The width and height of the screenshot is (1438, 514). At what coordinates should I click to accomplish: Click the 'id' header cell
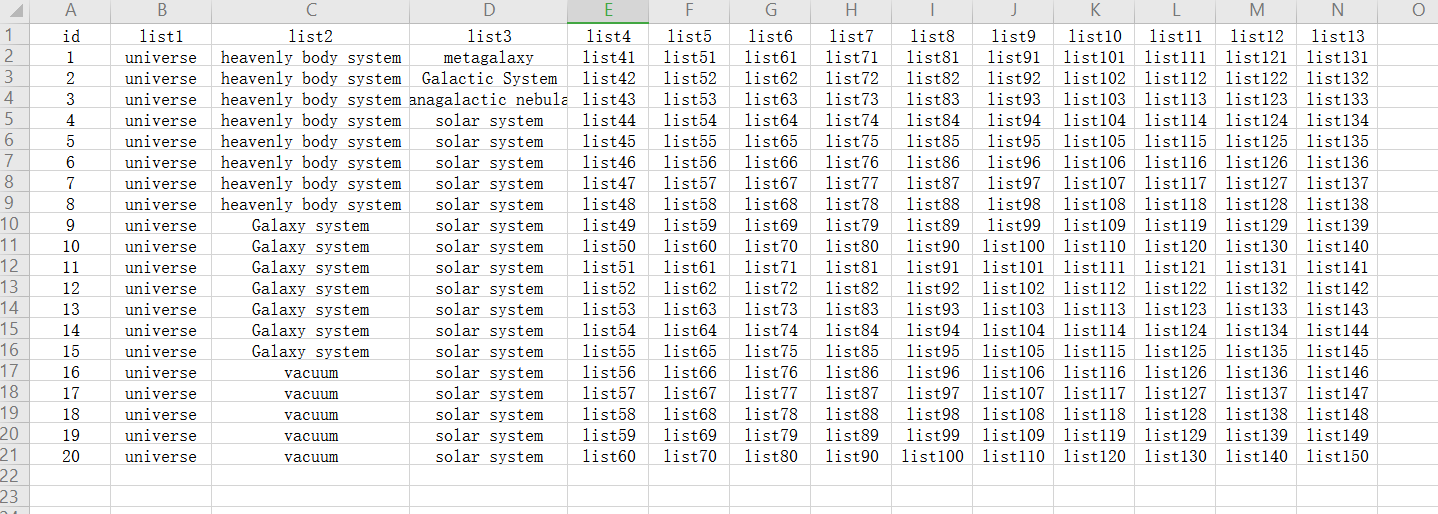click(x=70, y=36)
